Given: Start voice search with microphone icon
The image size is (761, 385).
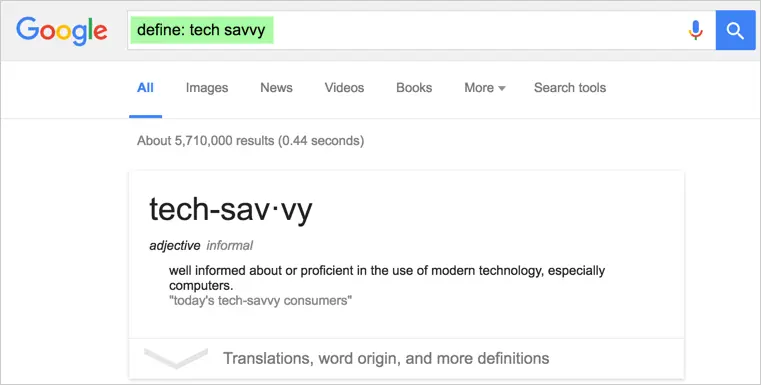Looking at the screenshot, I should point(695,30).
